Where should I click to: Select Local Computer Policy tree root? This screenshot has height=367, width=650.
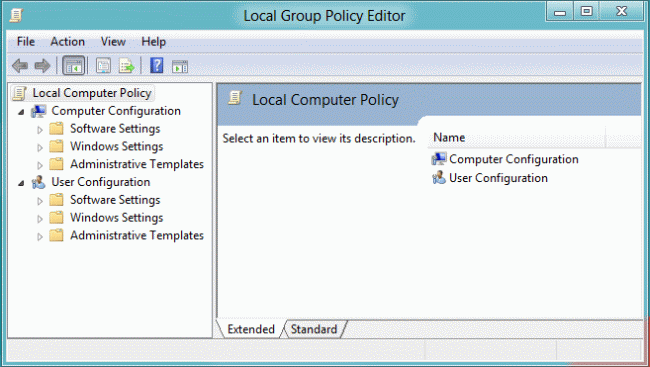point(92,93)
